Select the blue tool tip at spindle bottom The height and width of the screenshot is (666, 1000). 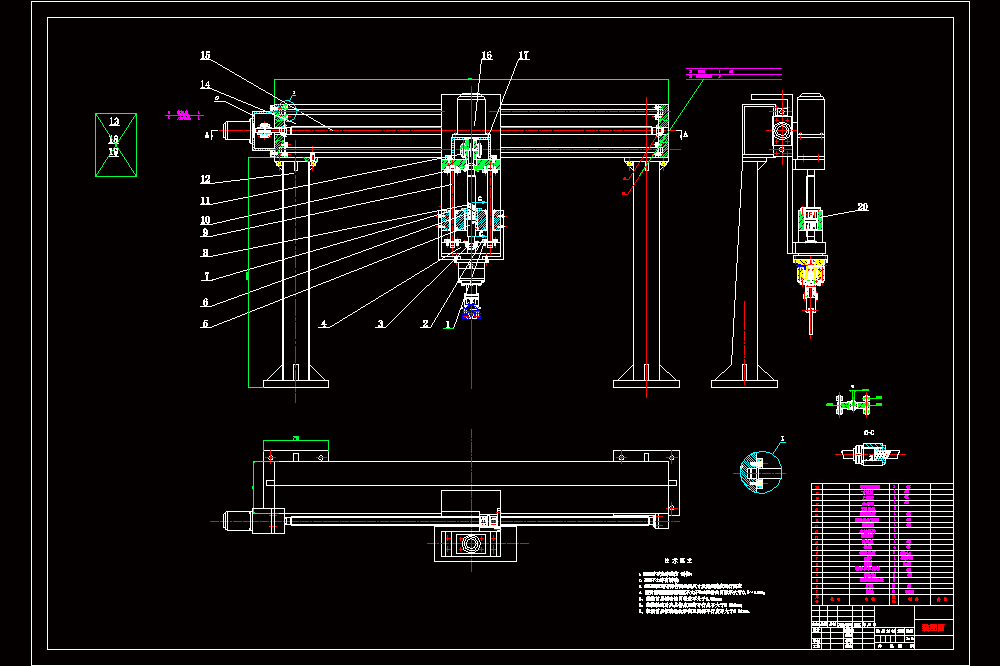click(x=471, y=312)
